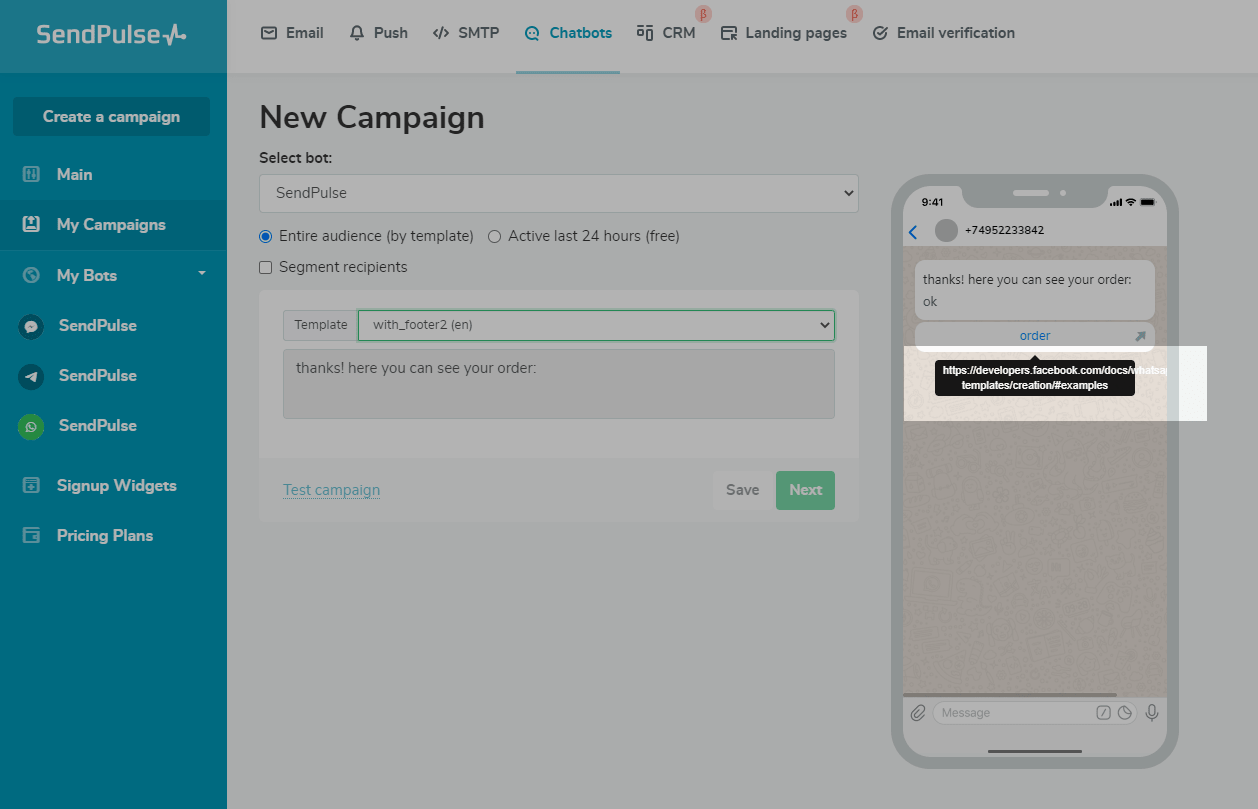Click the My Bots globe icon
The height and width of the screenshot is (809, 1258).
click(x=31, y=275)
